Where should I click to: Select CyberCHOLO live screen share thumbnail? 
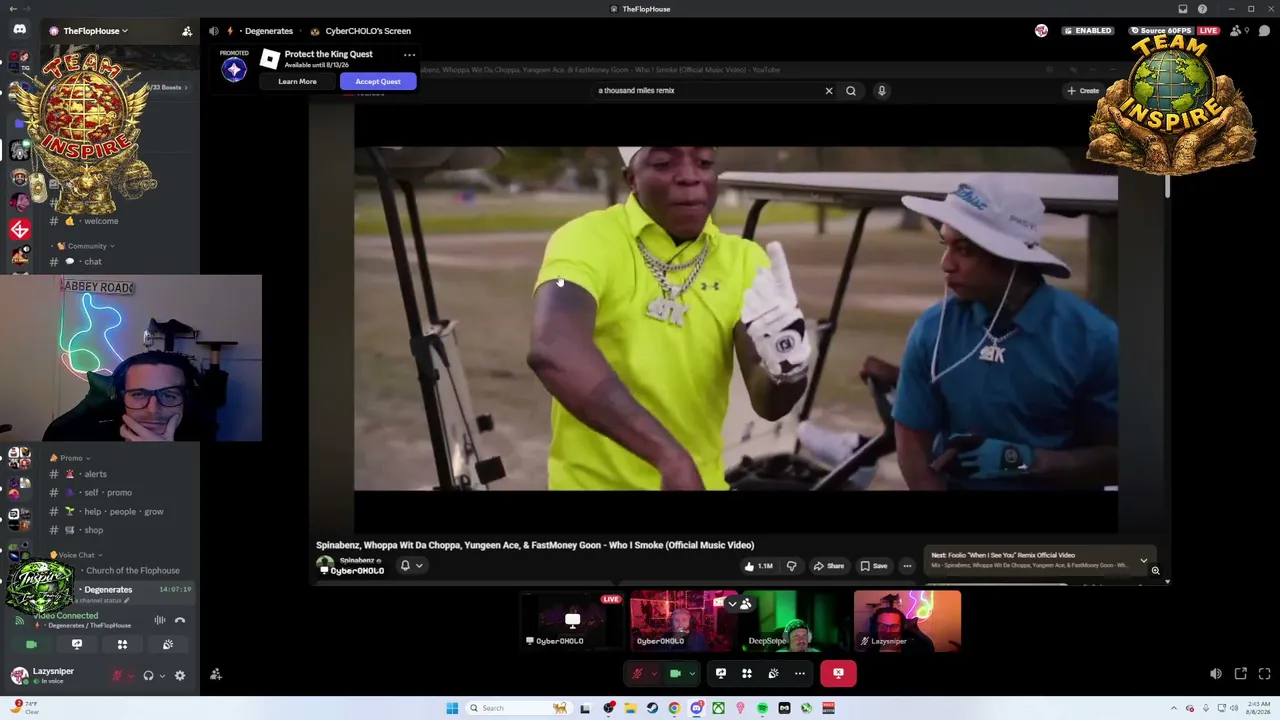(572, 620)
